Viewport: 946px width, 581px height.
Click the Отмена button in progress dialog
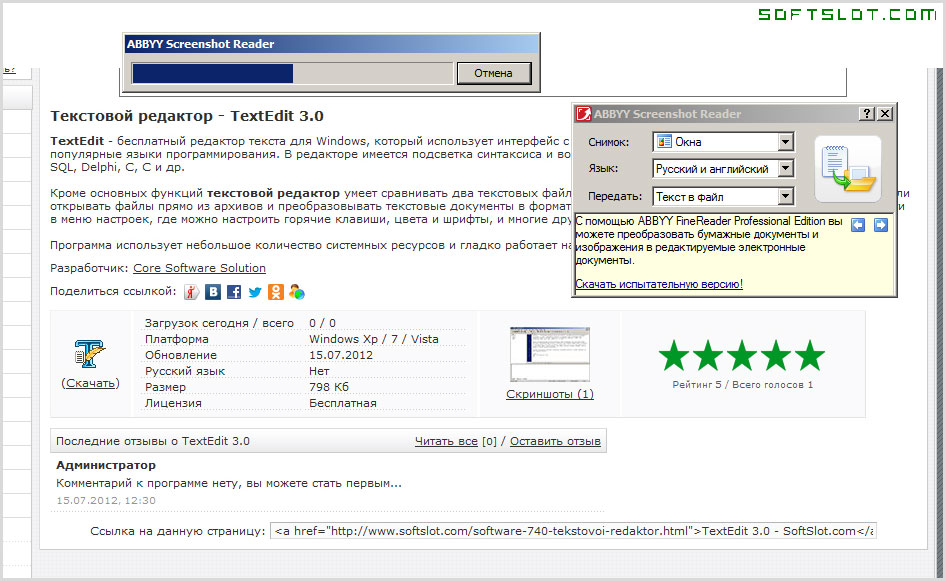494,73
